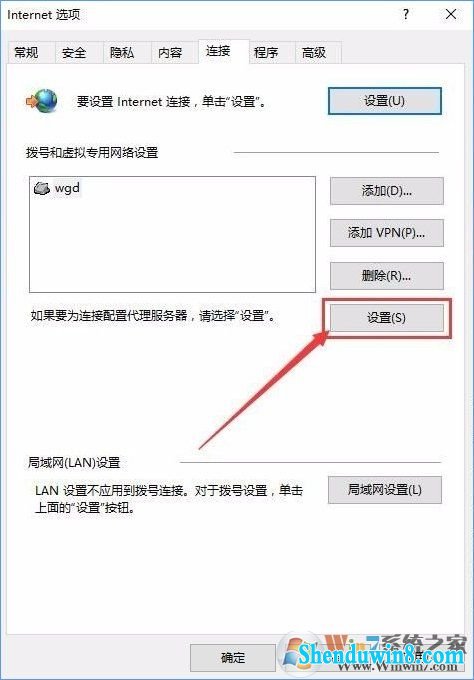
Task: Click empty area of connections list box
Action: click(172, 247)
